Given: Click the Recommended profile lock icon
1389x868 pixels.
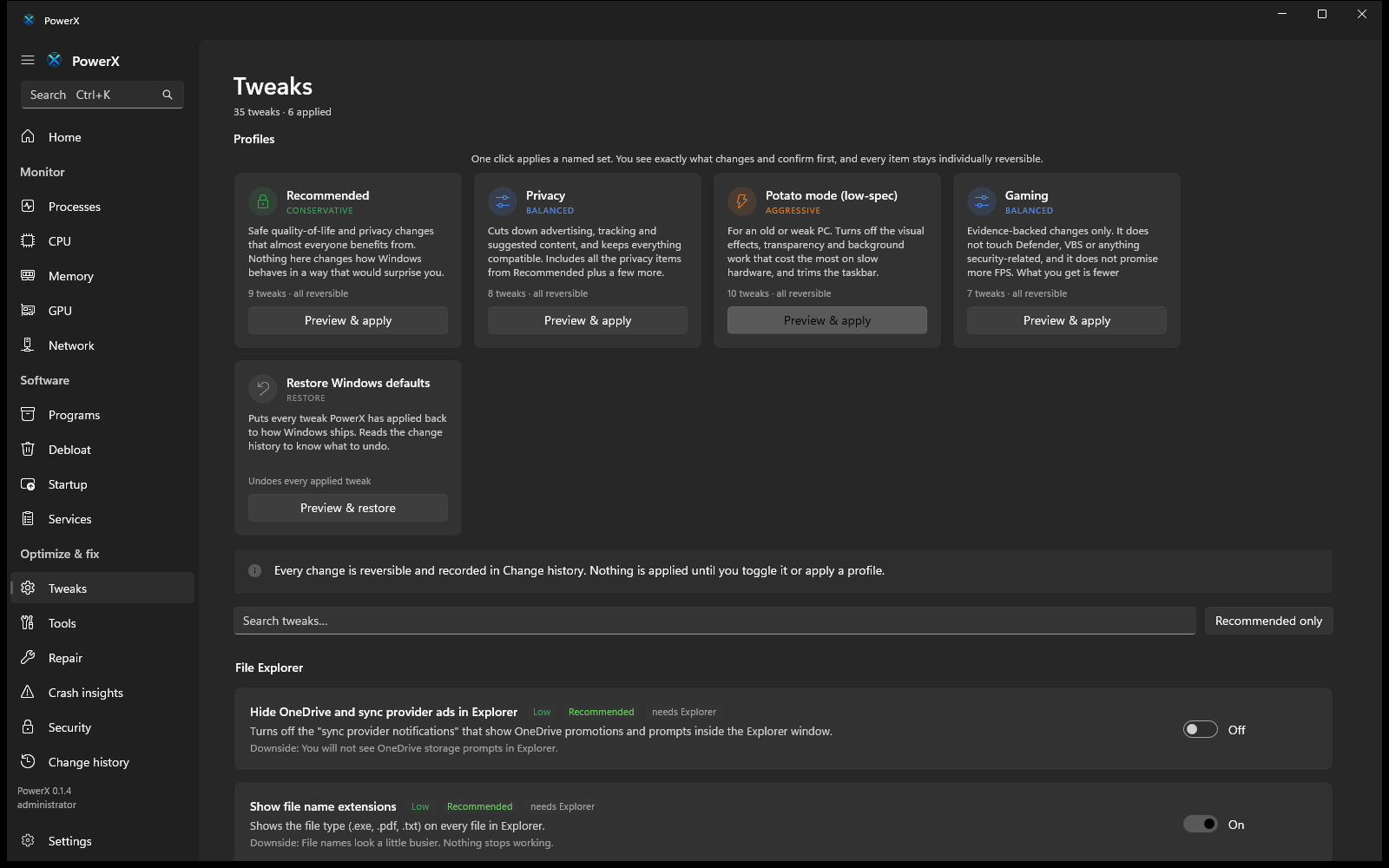Looking at the screenshot, I should pos(263,201).
